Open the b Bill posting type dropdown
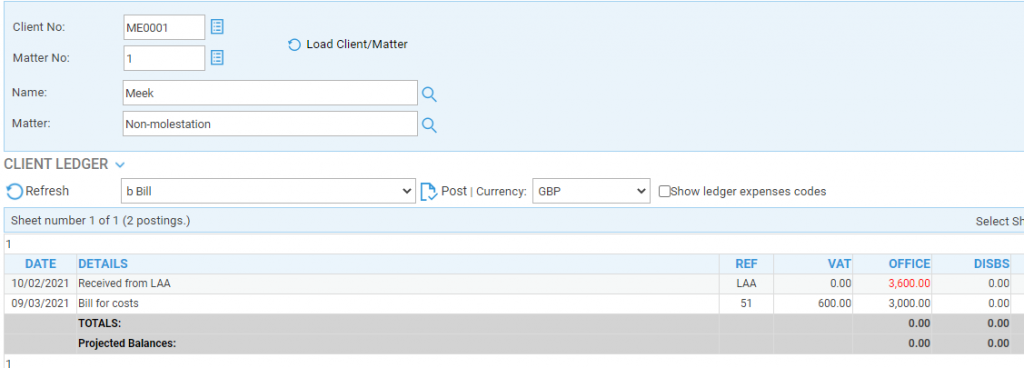Image resolution: width=1024 pixels, height=368 pixels. coord(268,191)
